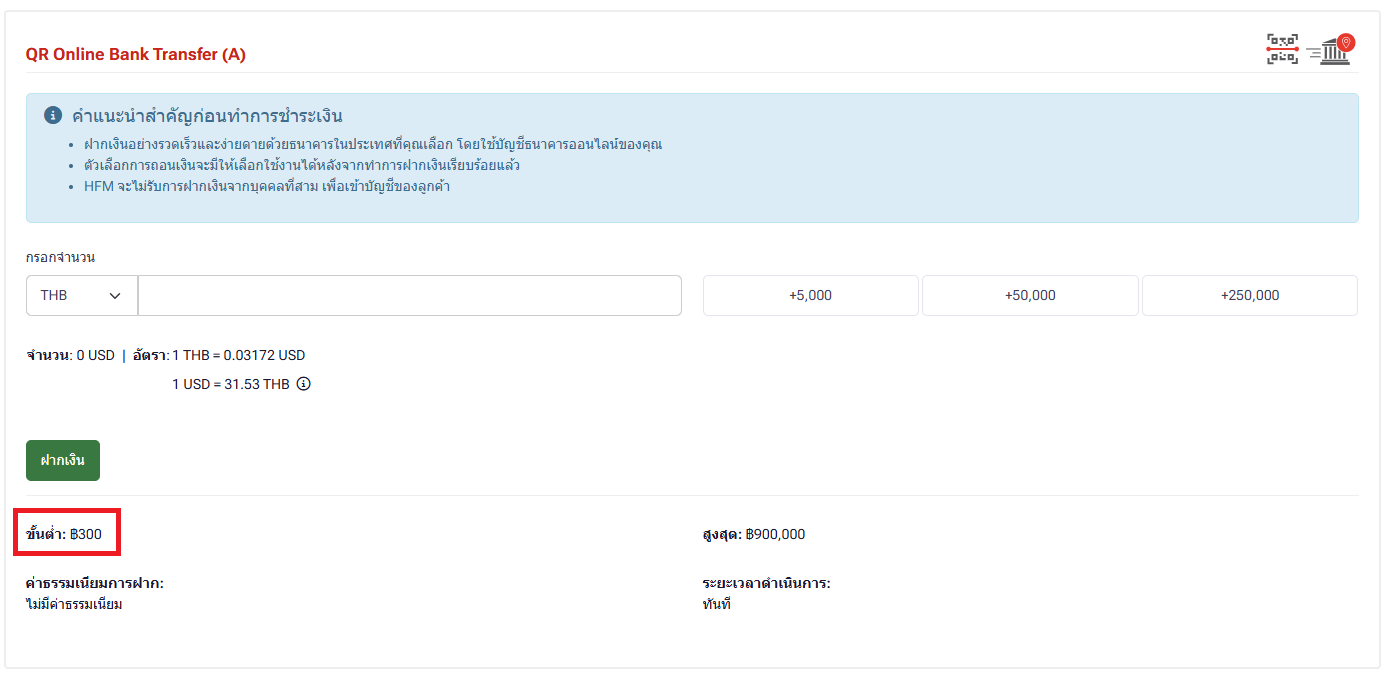This screenshot has width=1390, height=678.
Task: Select the +50,000 quick amount
Action: point(1029,296)
